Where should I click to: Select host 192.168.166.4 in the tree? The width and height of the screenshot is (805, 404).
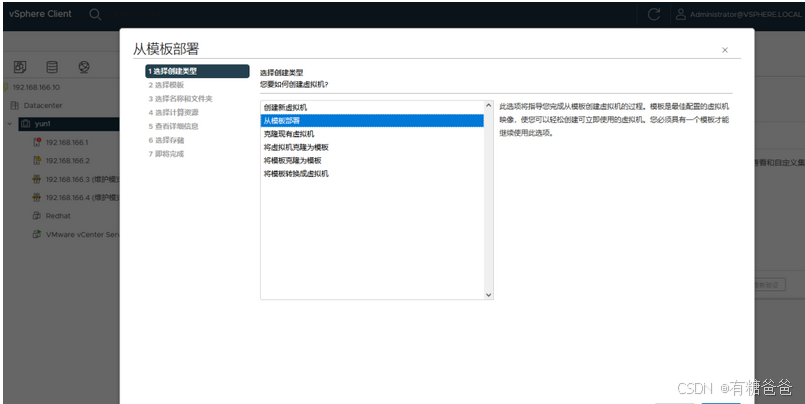pyautogui.click(x=82, y=197)
